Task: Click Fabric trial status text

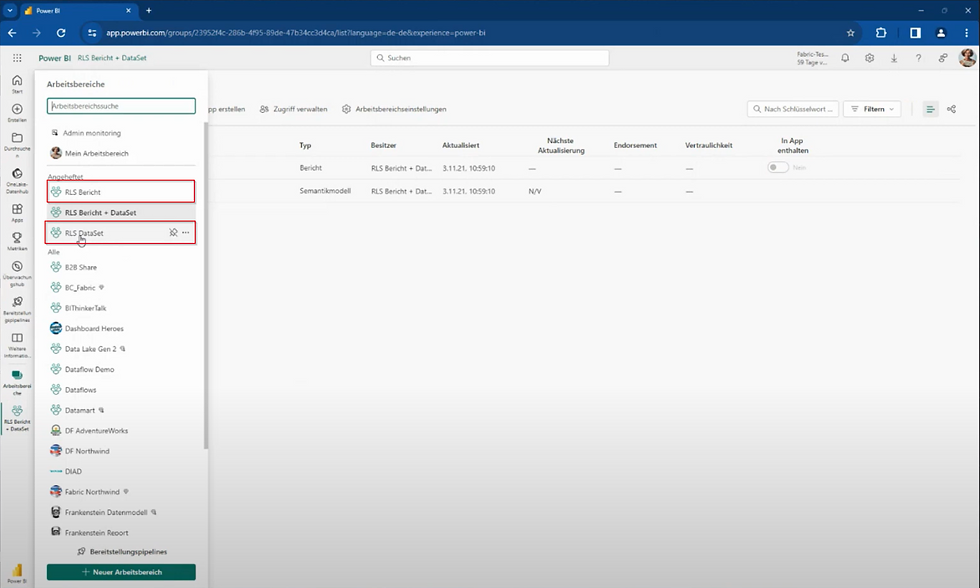Action: click(812, 58)
